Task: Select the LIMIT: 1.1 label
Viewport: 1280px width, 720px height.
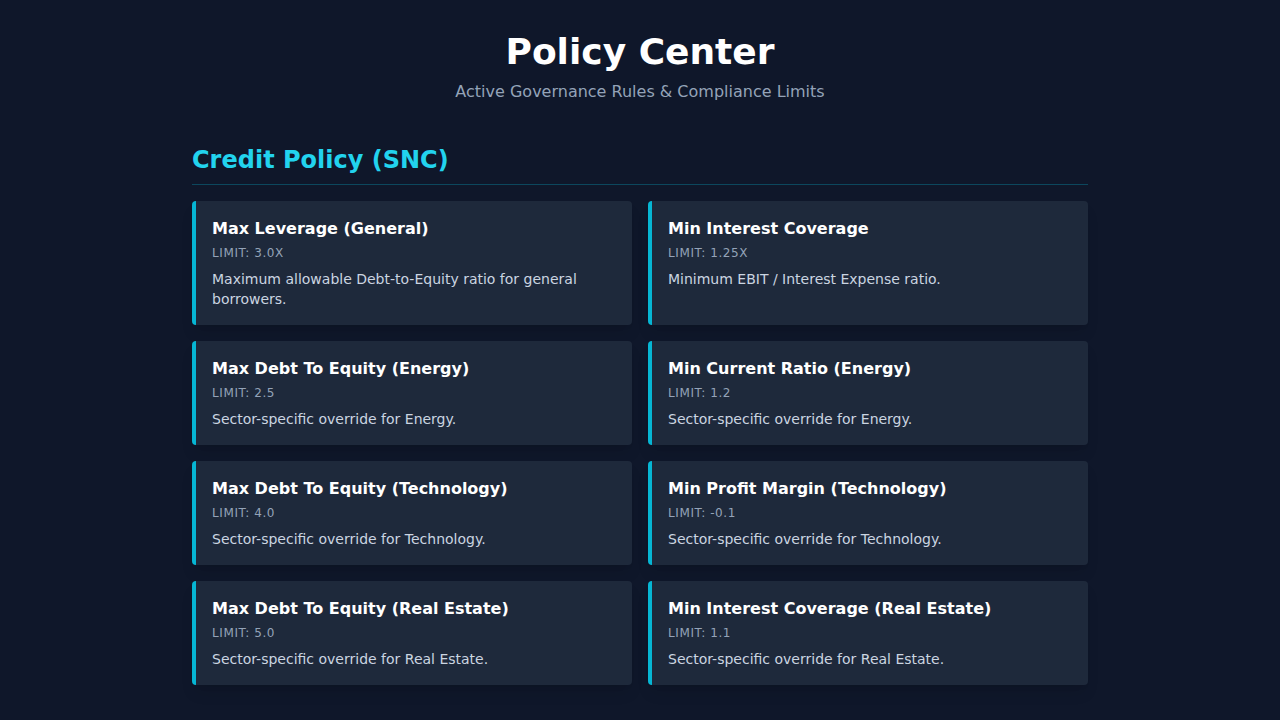Action: [699, 633]
